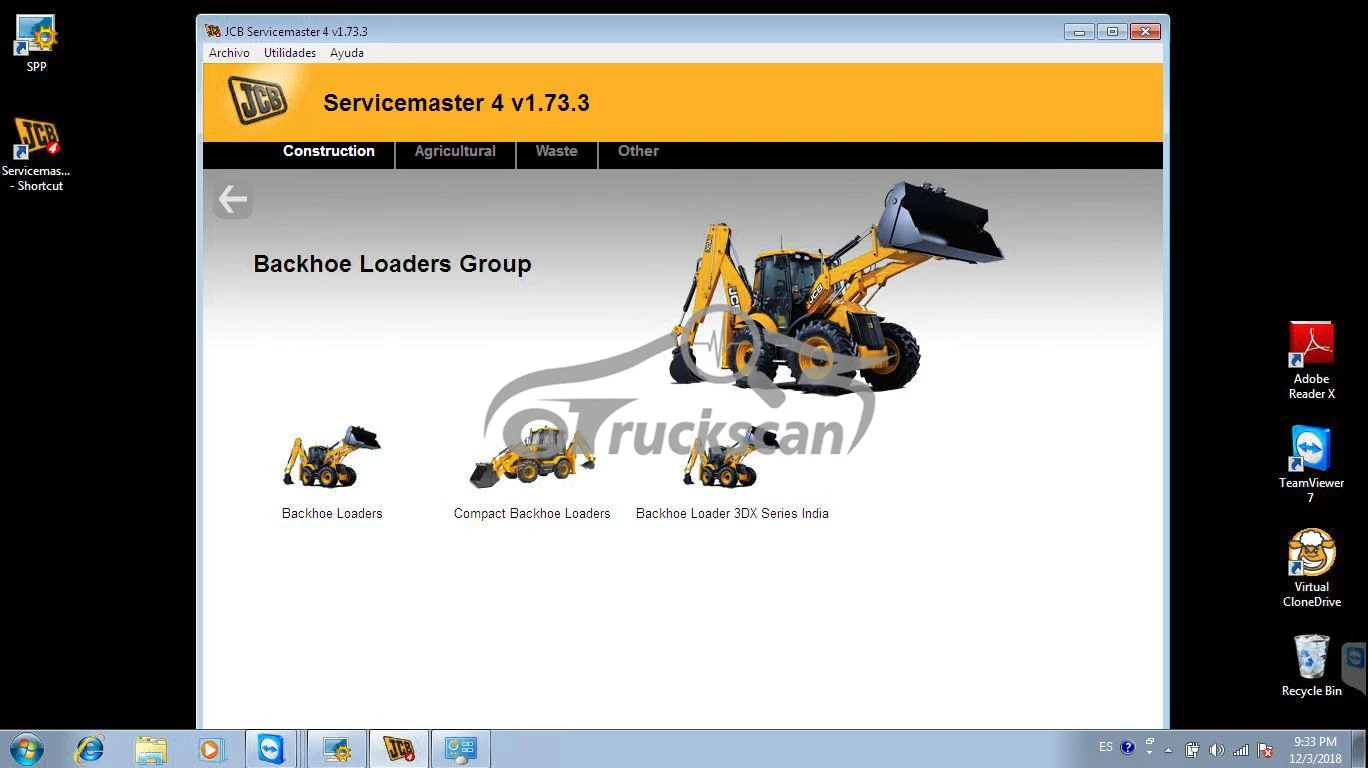Click the Show desktop strip

(x=1361, y=749)
